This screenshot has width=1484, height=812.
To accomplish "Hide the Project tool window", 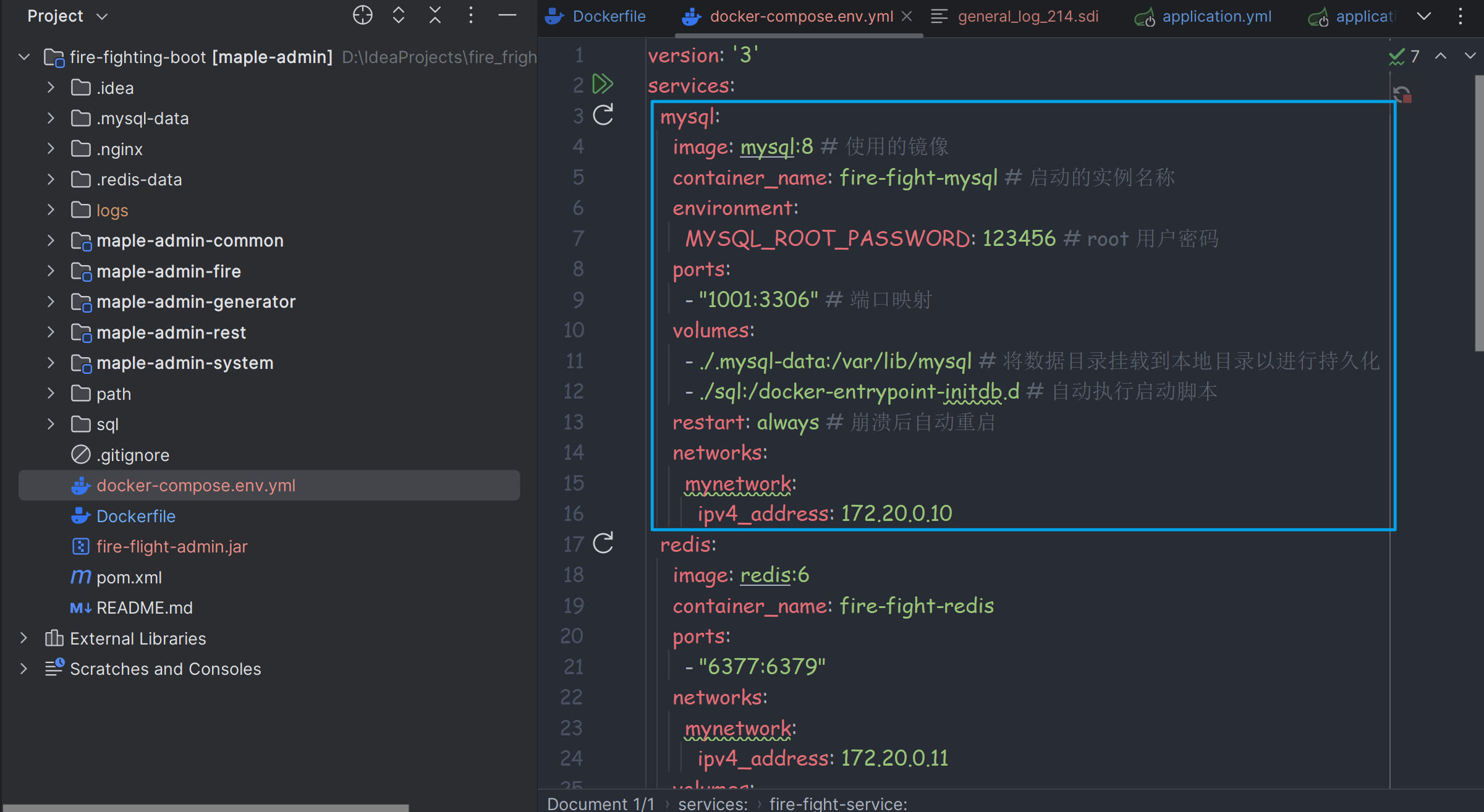I will pos(507,15).
